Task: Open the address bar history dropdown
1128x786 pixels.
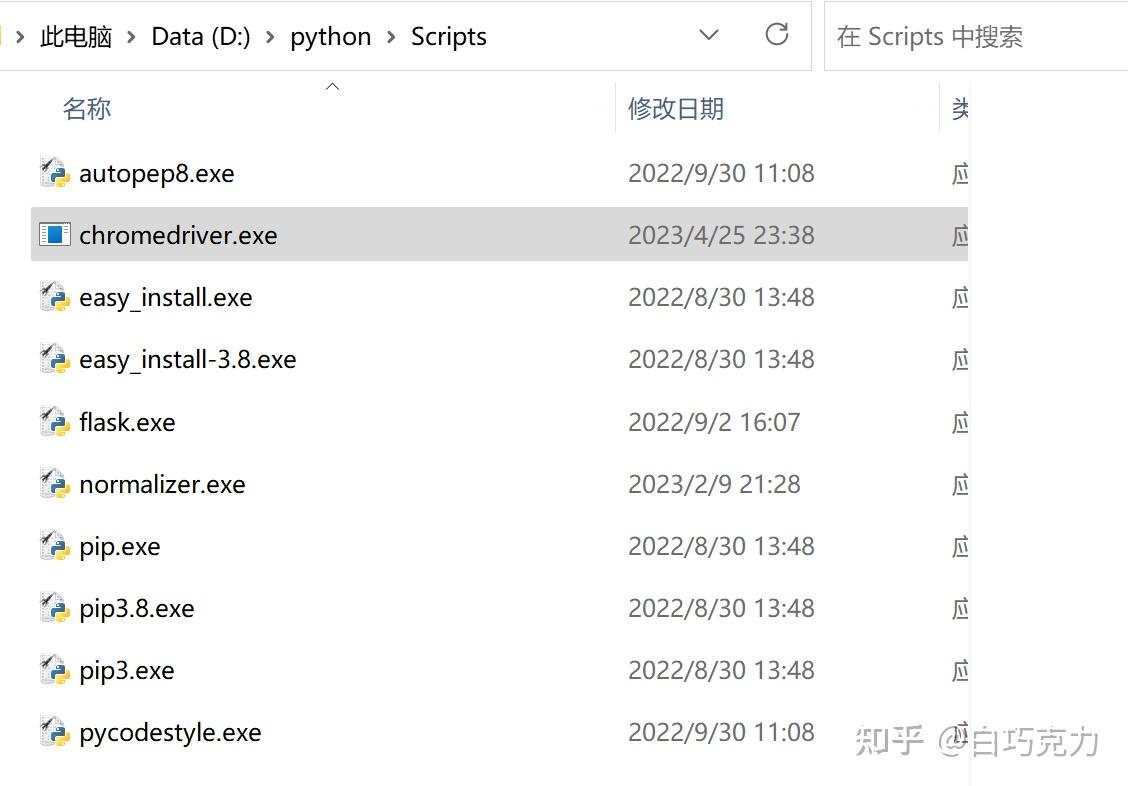Action: click(x=709, y=36)
